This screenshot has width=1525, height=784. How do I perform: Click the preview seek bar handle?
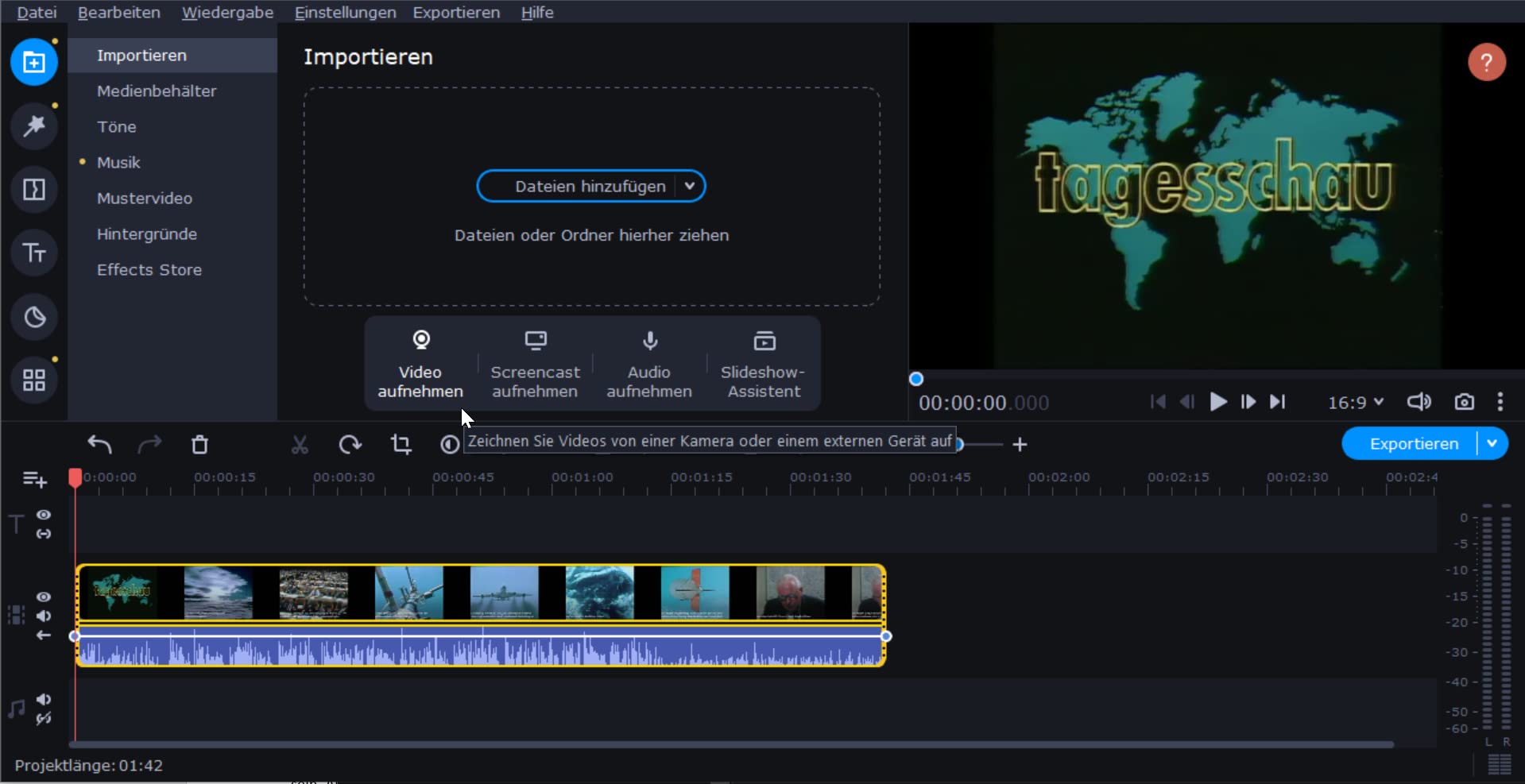pos(916,379)
